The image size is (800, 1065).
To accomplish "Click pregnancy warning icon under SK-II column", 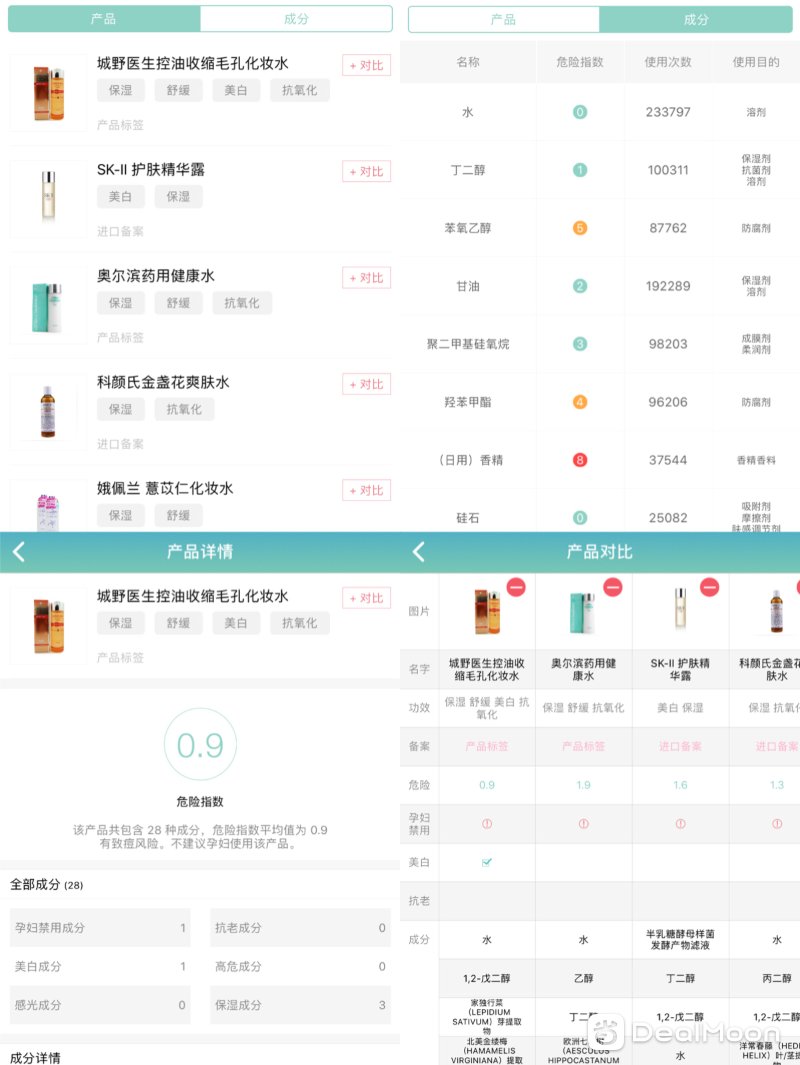I will pyautogui.click(x=680, y=824).
